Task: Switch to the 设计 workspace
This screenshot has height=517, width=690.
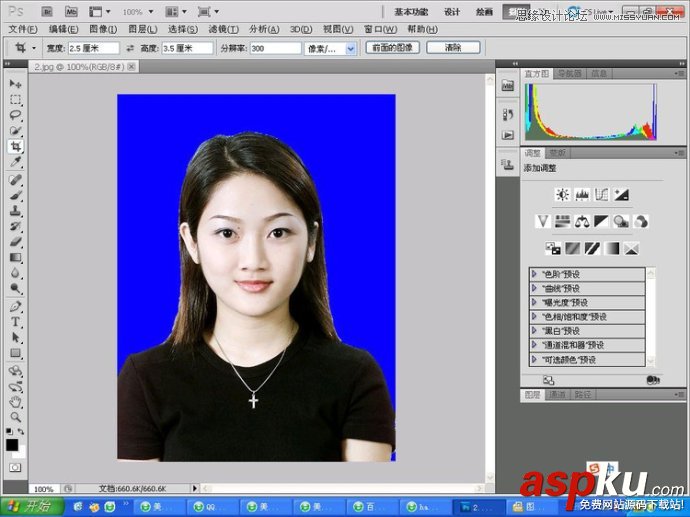Action: coord(452,12)
